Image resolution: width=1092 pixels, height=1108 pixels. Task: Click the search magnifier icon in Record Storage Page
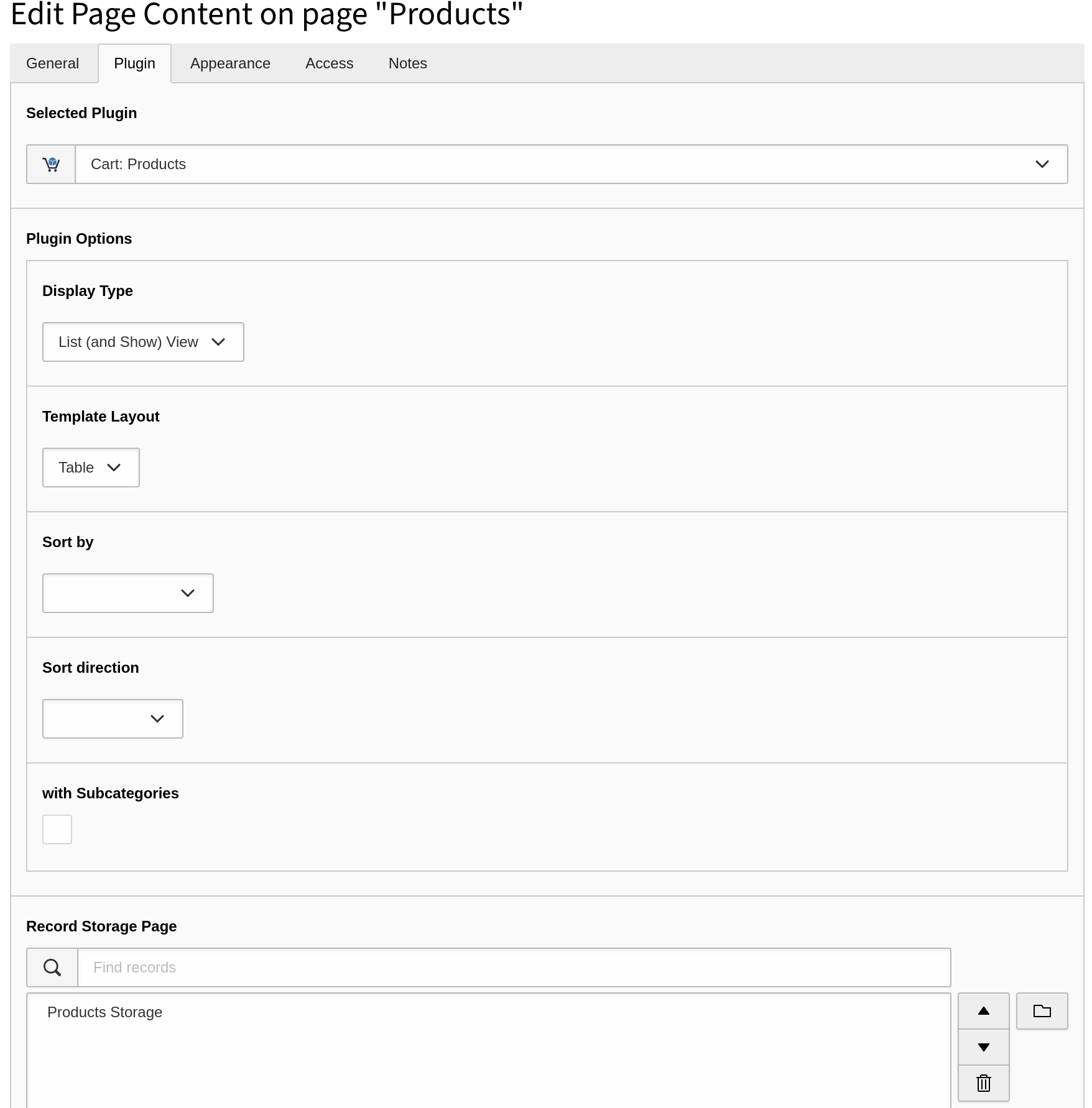pyautogui.click(x=52, y=967)
